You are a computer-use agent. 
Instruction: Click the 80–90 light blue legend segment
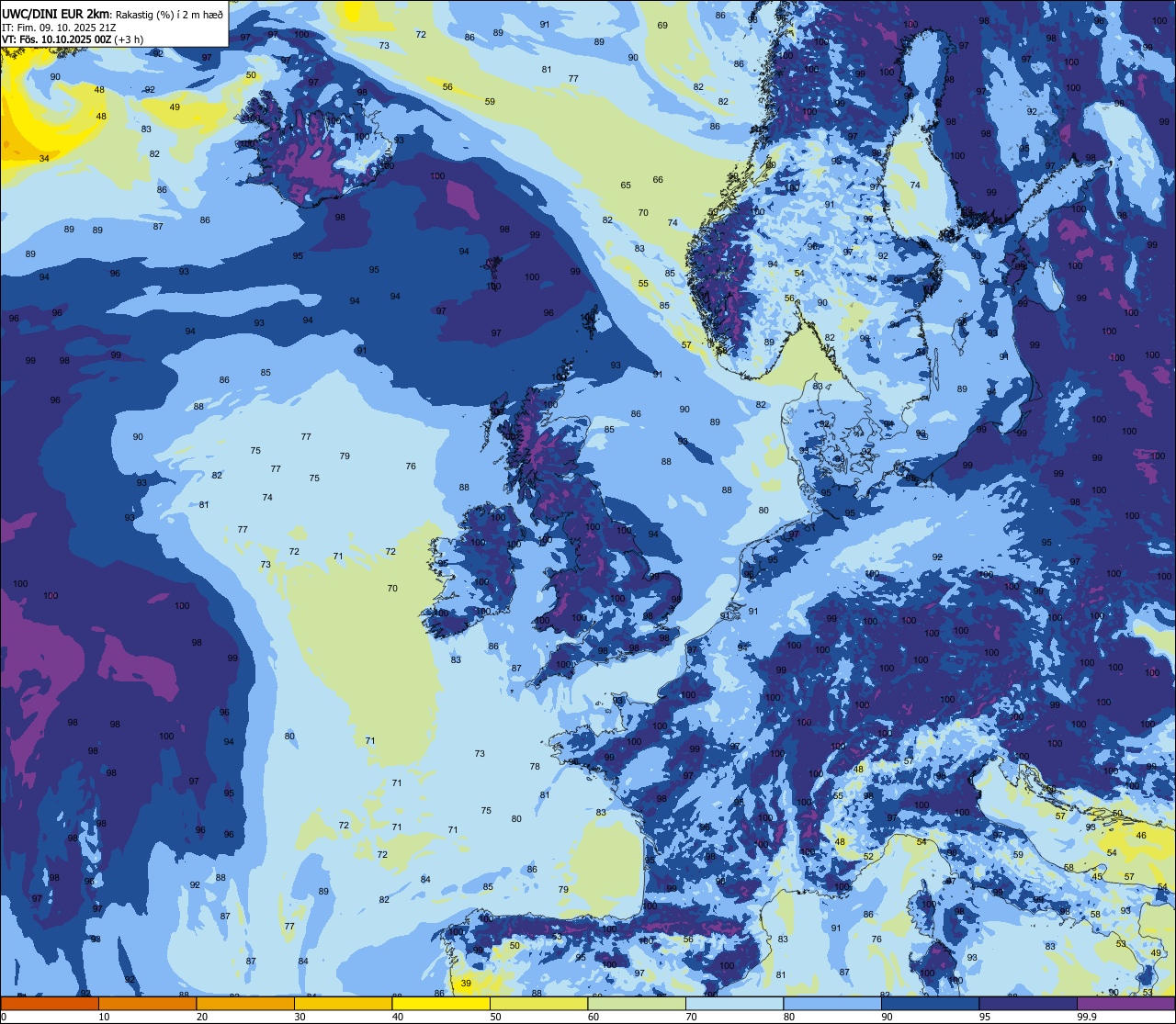[x=832, y=1003]
